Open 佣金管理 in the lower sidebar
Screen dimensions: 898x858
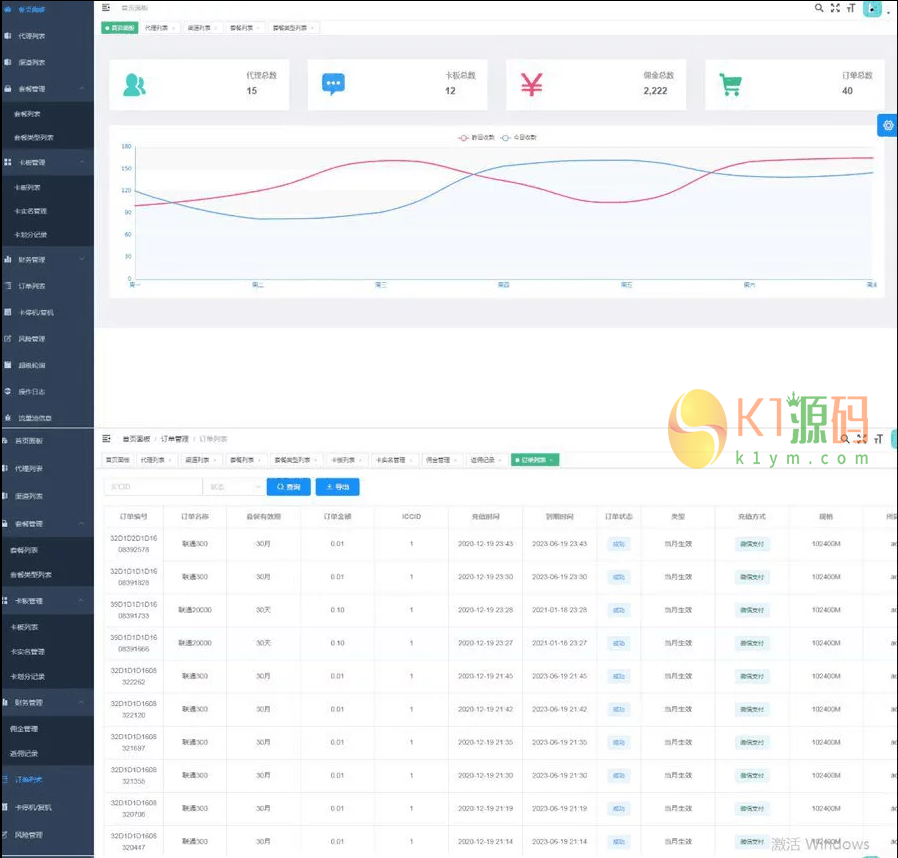[x=26, y=729]
